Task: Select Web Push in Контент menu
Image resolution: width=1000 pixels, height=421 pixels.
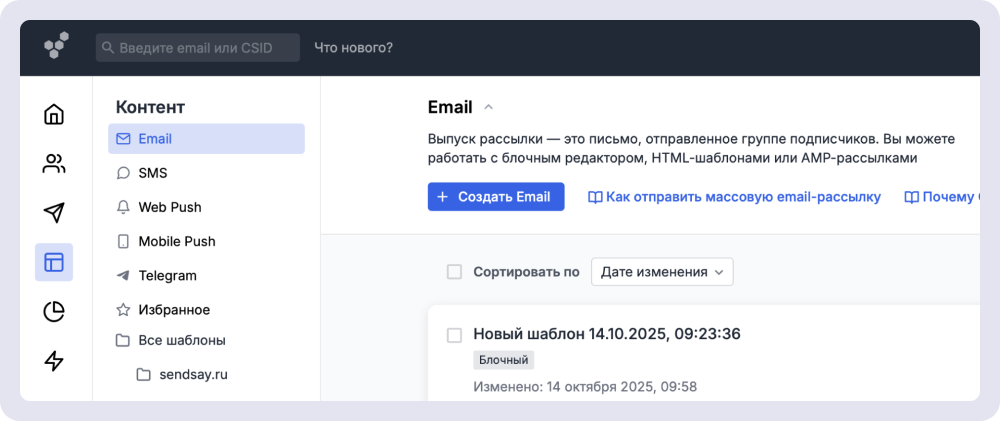Action: tap(169, 207)
